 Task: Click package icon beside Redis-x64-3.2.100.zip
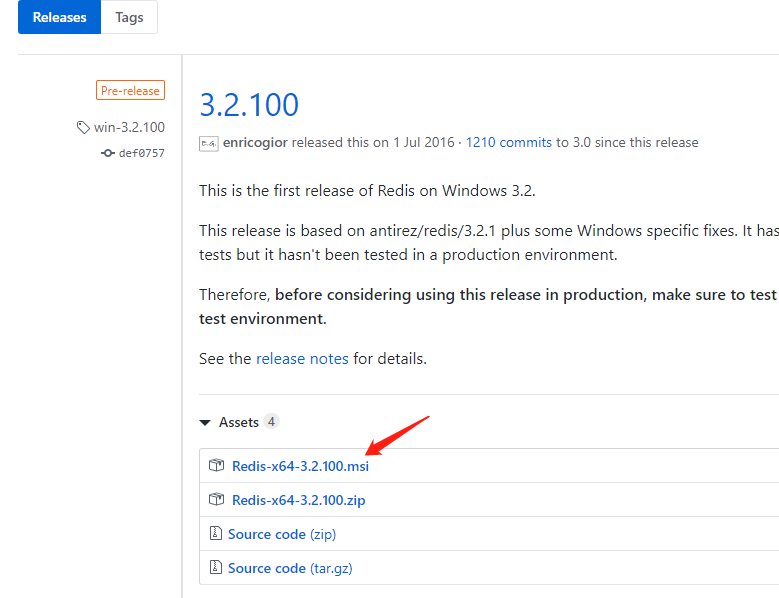pyautogui.click(x=217, y=499)
